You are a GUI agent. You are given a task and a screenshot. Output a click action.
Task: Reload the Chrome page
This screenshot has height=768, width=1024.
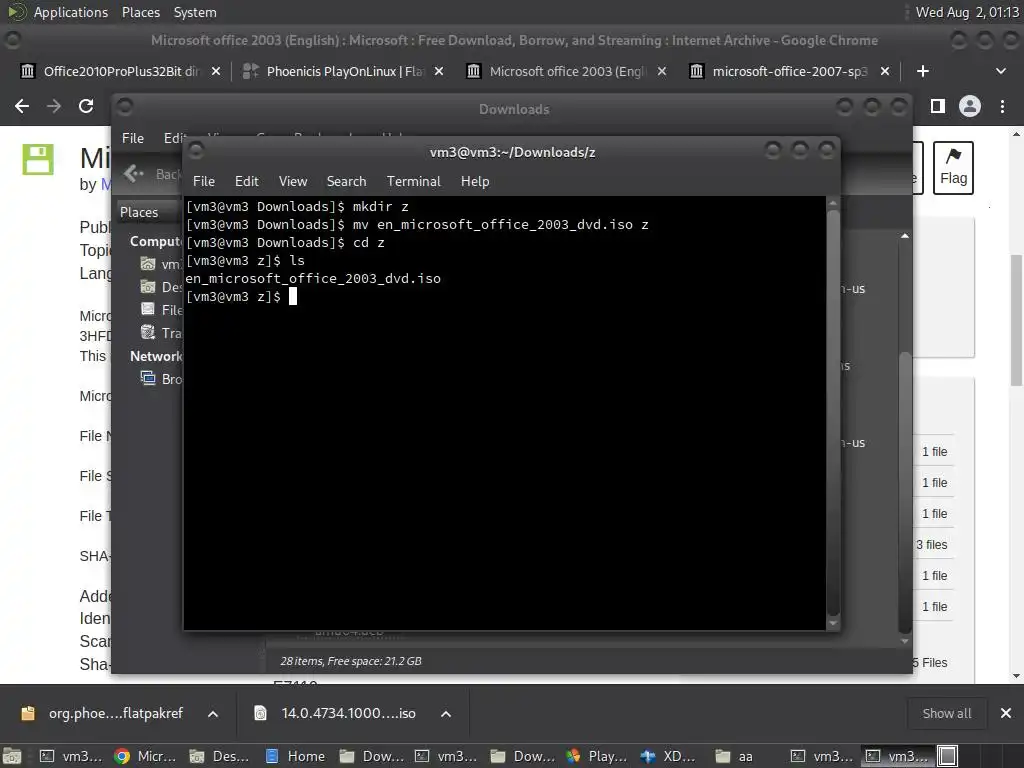point(86,106)
